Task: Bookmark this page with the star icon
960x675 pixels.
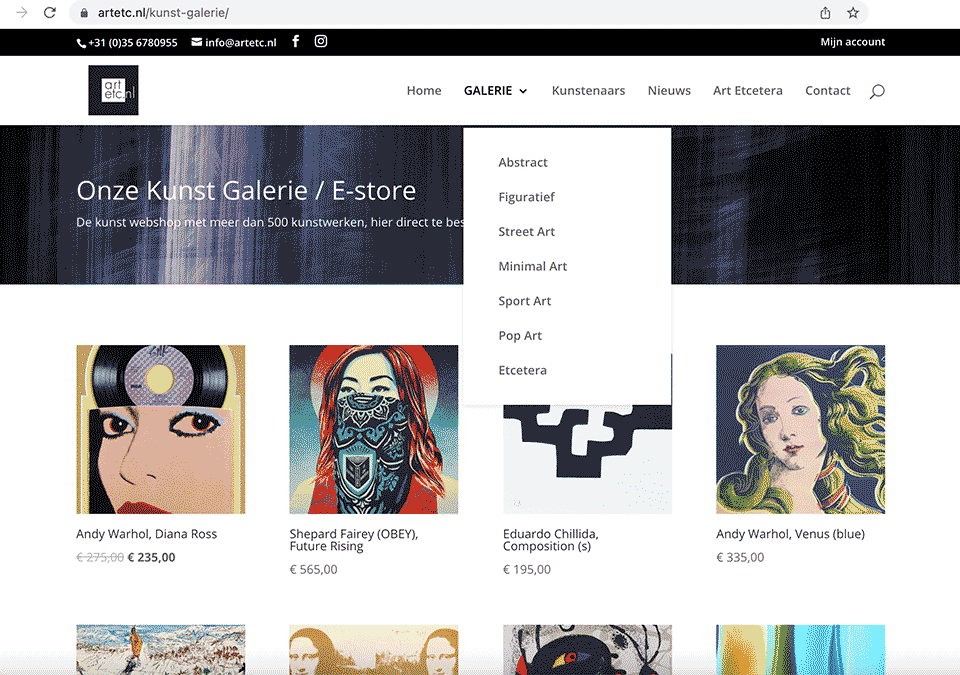Action: click(853, 13)
